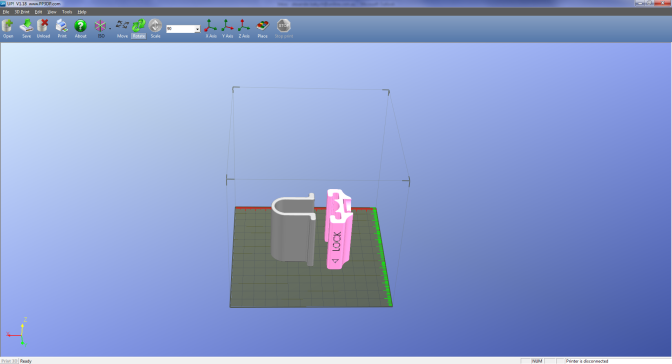Unload the current model
The height and width of the screenshot is (364, 672).
click(x=43, y=28)
